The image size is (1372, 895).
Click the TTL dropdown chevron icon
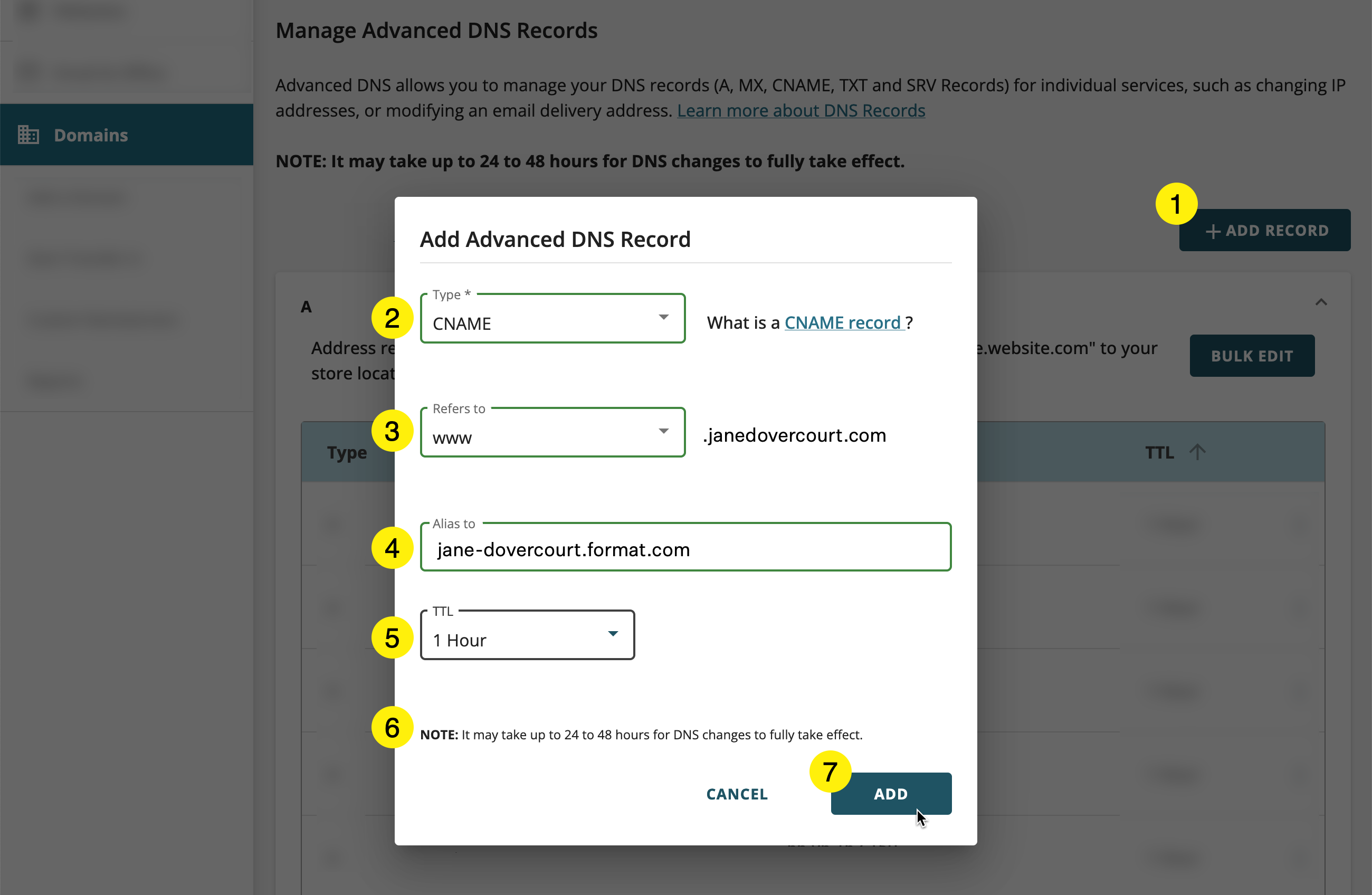click(x=613, y=633)
